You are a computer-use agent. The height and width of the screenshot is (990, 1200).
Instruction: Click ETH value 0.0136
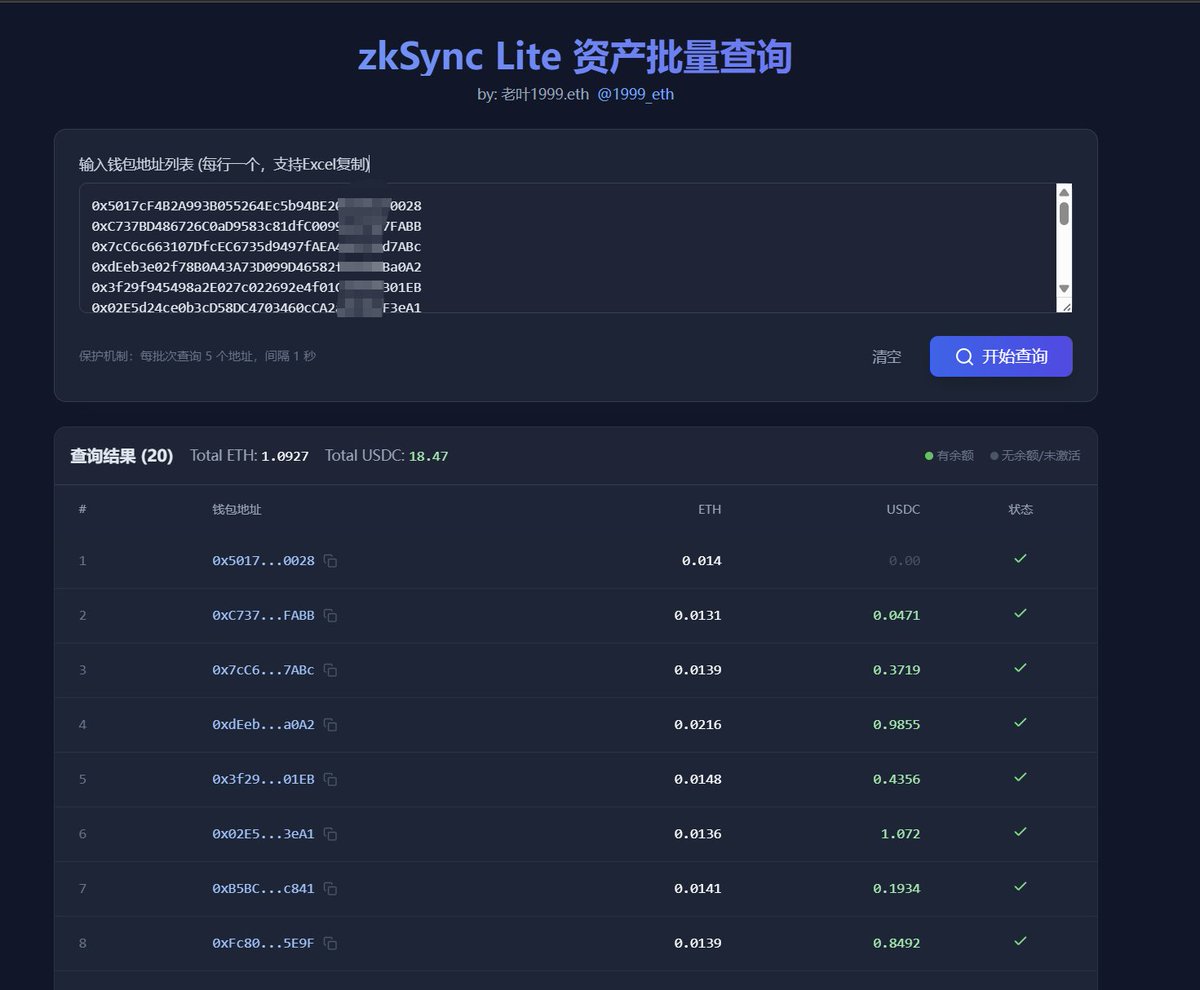click(x=698, y=834)
